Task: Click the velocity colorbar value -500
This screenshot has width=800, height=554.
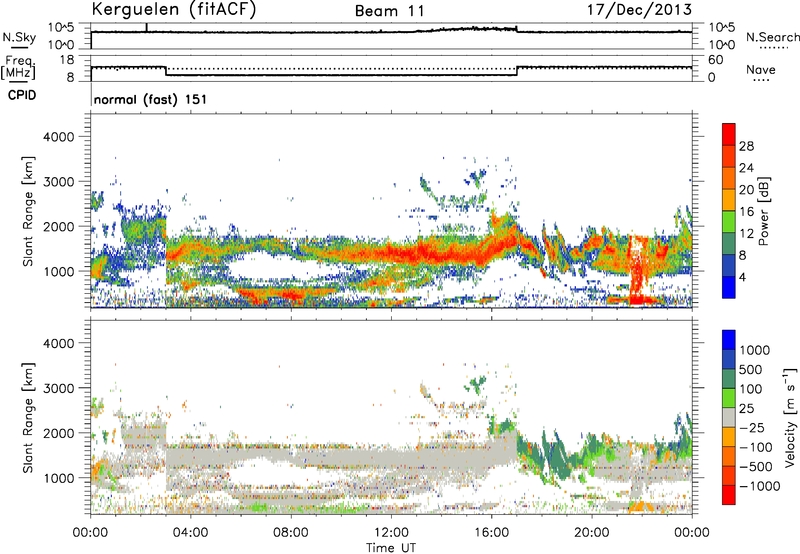Action: (x=756, y=466)
